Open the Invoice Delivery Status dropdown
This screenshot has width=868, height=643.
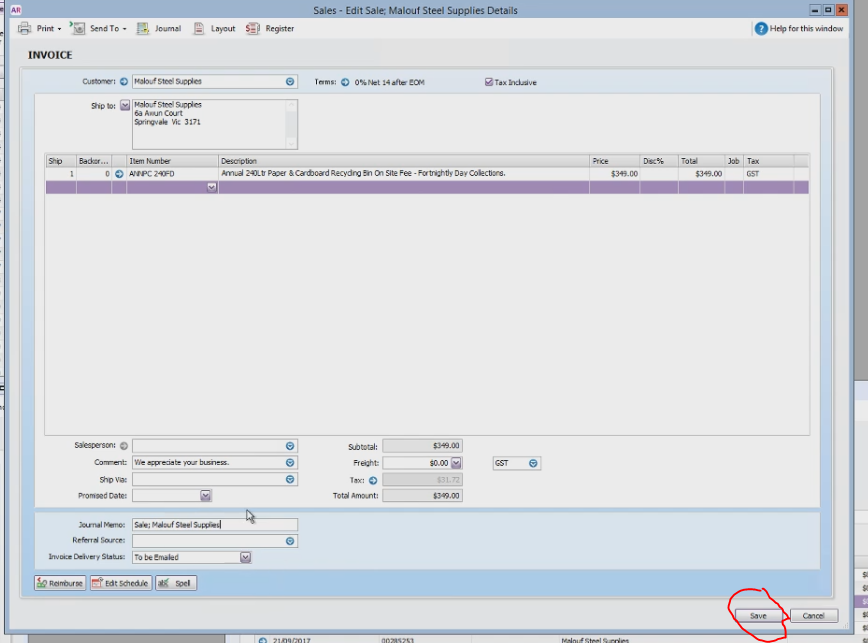(x=245, y=557)
